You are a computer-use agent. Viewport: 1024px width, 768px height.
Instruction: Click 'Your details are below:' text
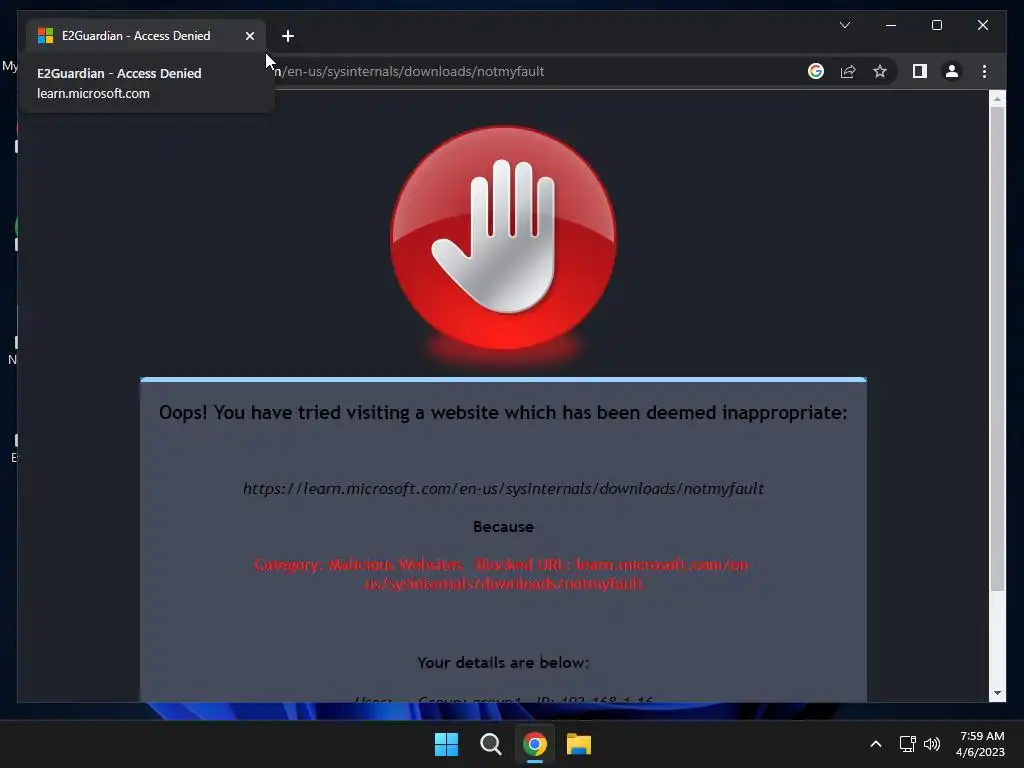(503, 662)
